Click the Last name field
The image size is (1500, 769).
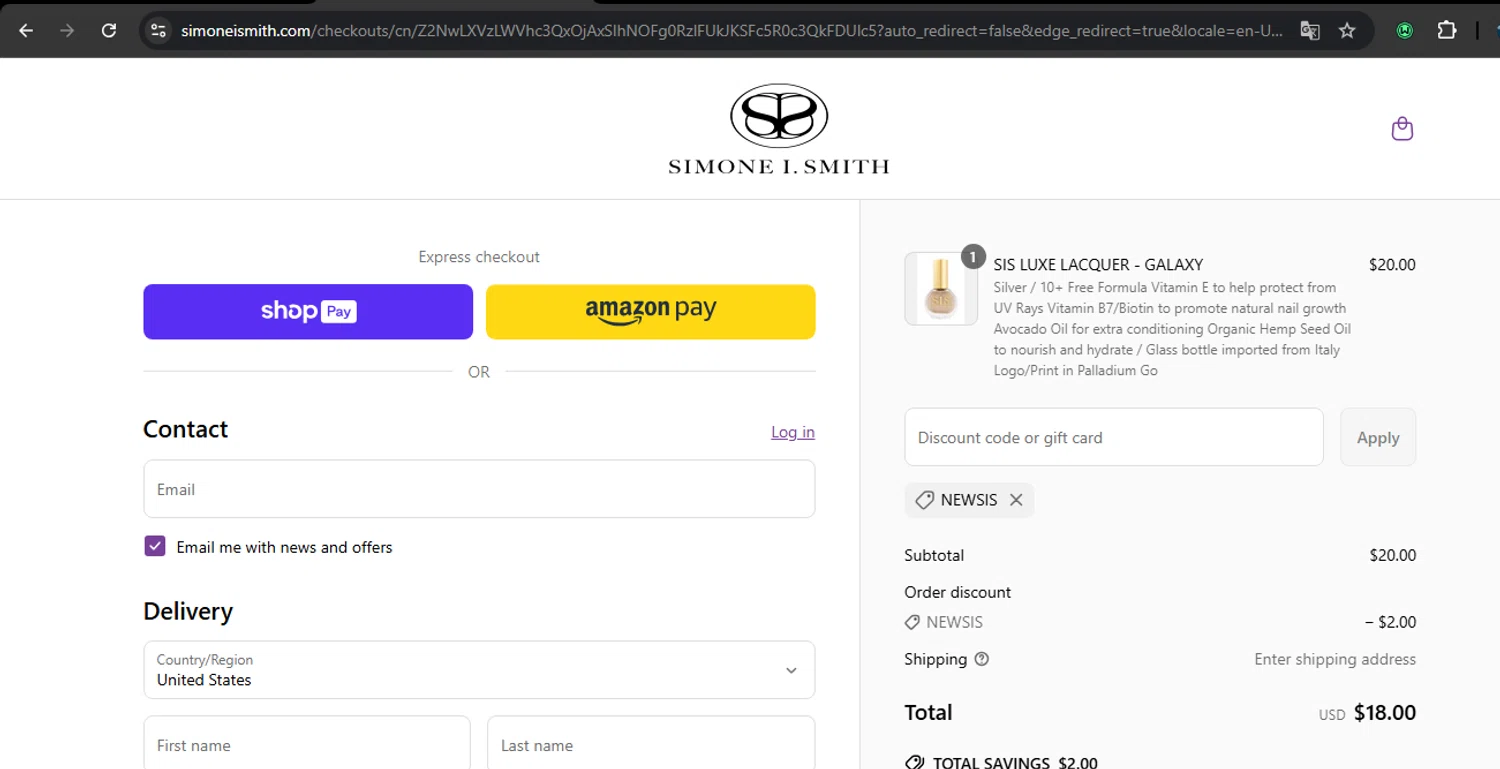(651, 745)
